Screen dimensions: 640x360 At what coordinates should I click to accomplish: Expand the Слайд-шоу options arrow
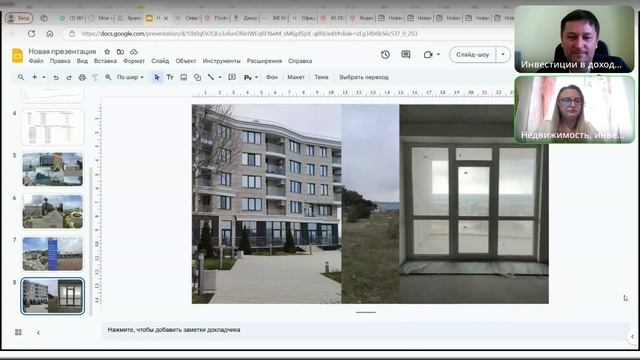503,54
